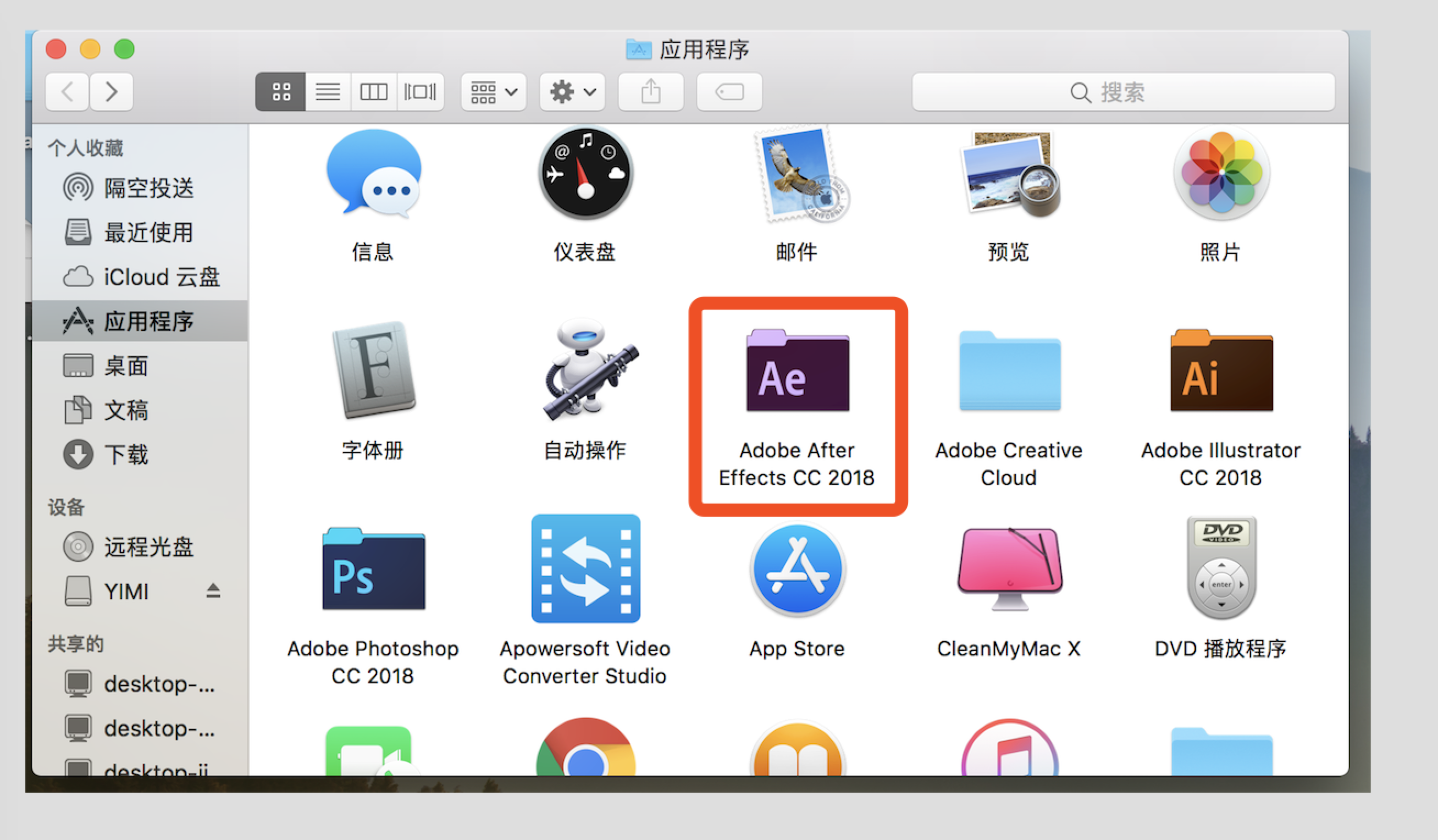Screen dimensions: 1438x840
Task: Select the partially visible blue folder in bottom row
Action: (x=1221, y=752)
